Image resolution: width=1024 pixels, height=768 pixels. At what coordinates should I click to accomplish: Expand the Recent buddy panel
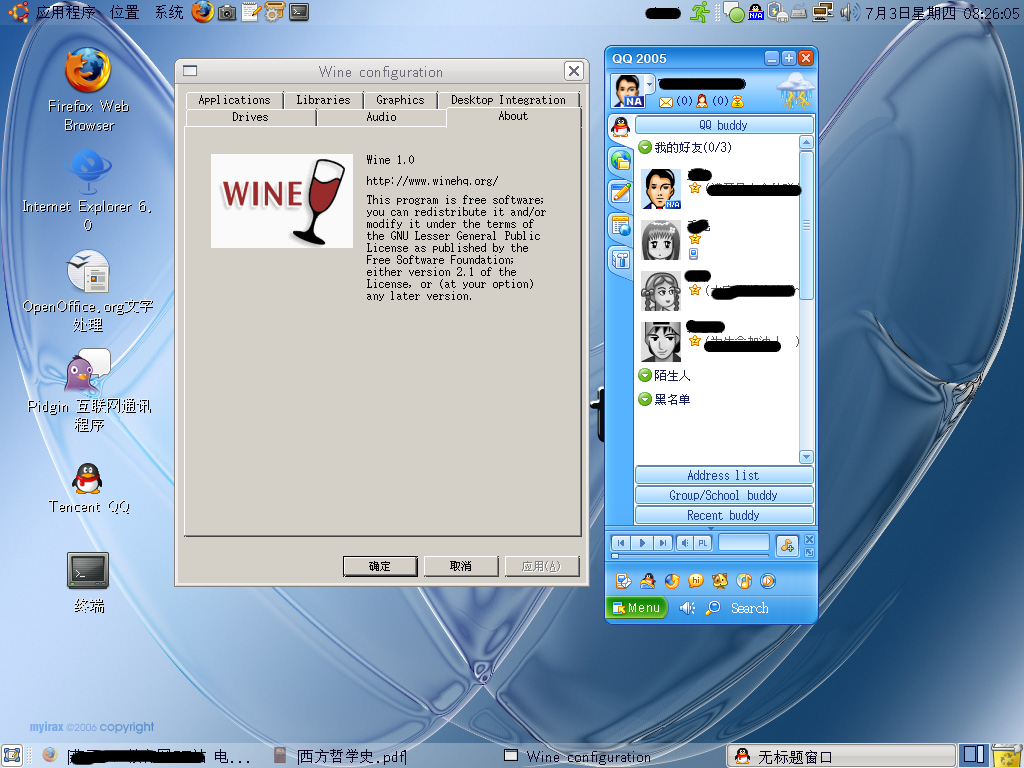pyautogui.click(x=724, y=515)
